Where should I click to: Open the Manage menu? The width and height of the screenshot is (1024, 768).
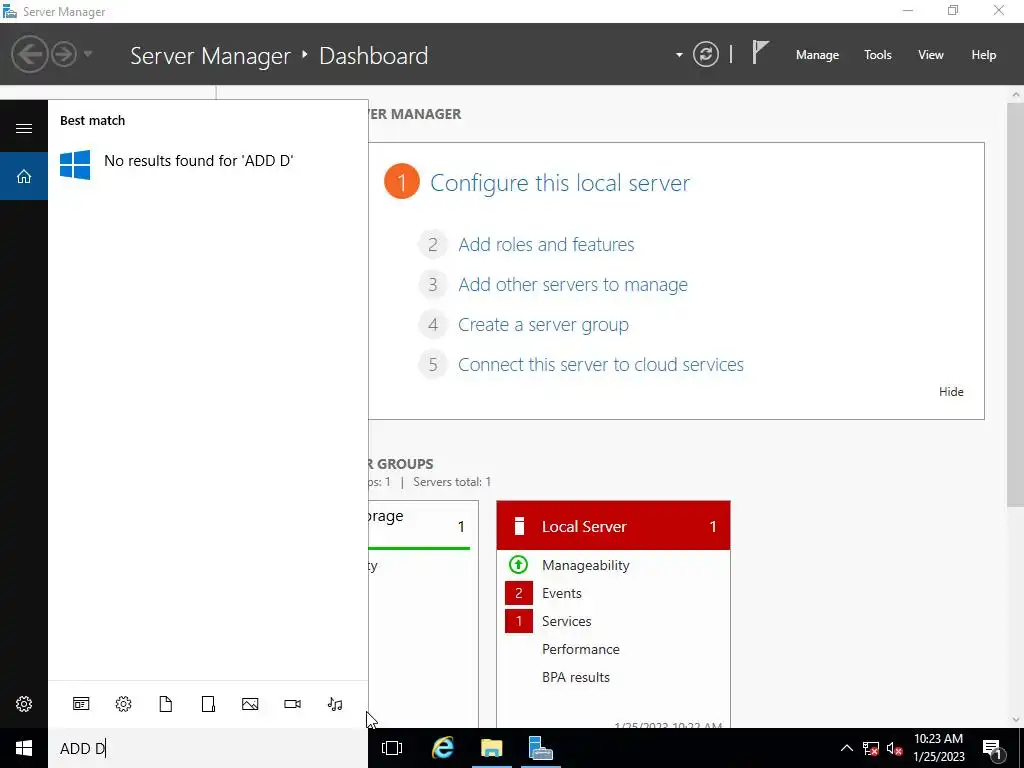pos(817,55)
